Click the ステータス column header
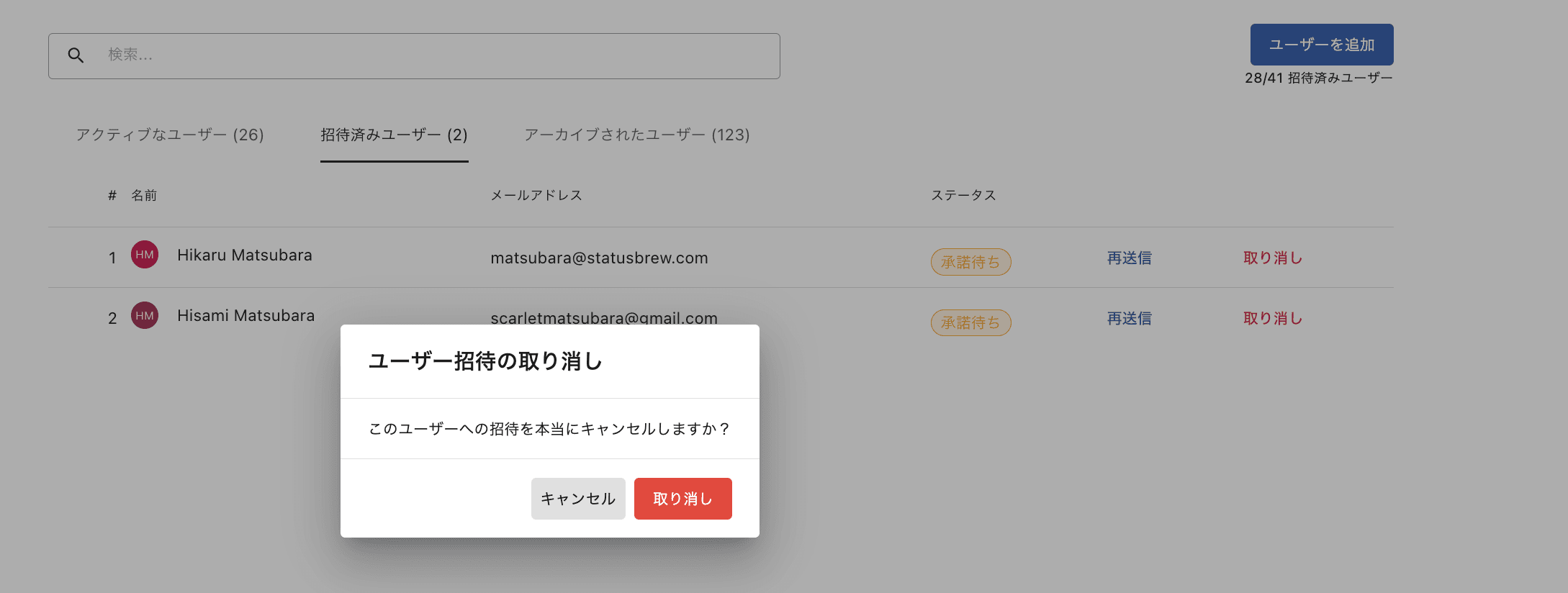 963,195
